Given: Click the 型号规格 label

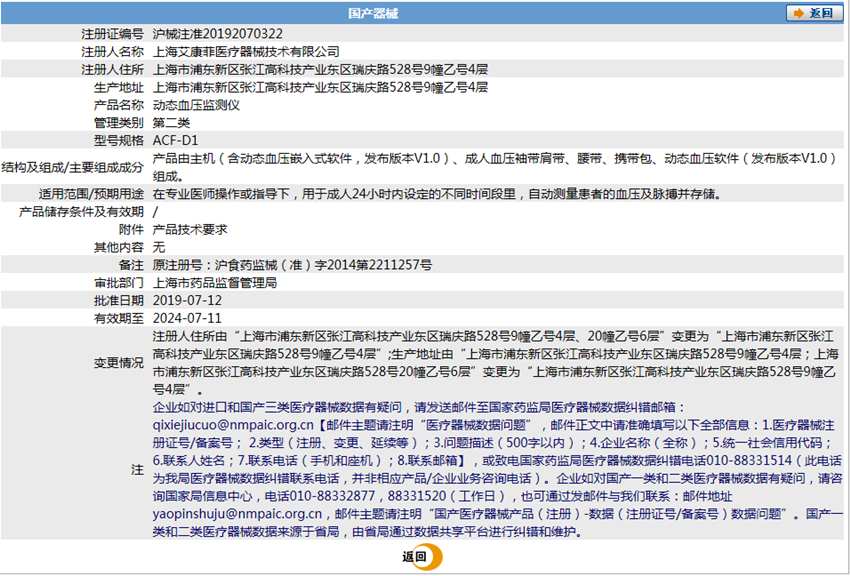Looking at the screenshot, I should point(118,141).
